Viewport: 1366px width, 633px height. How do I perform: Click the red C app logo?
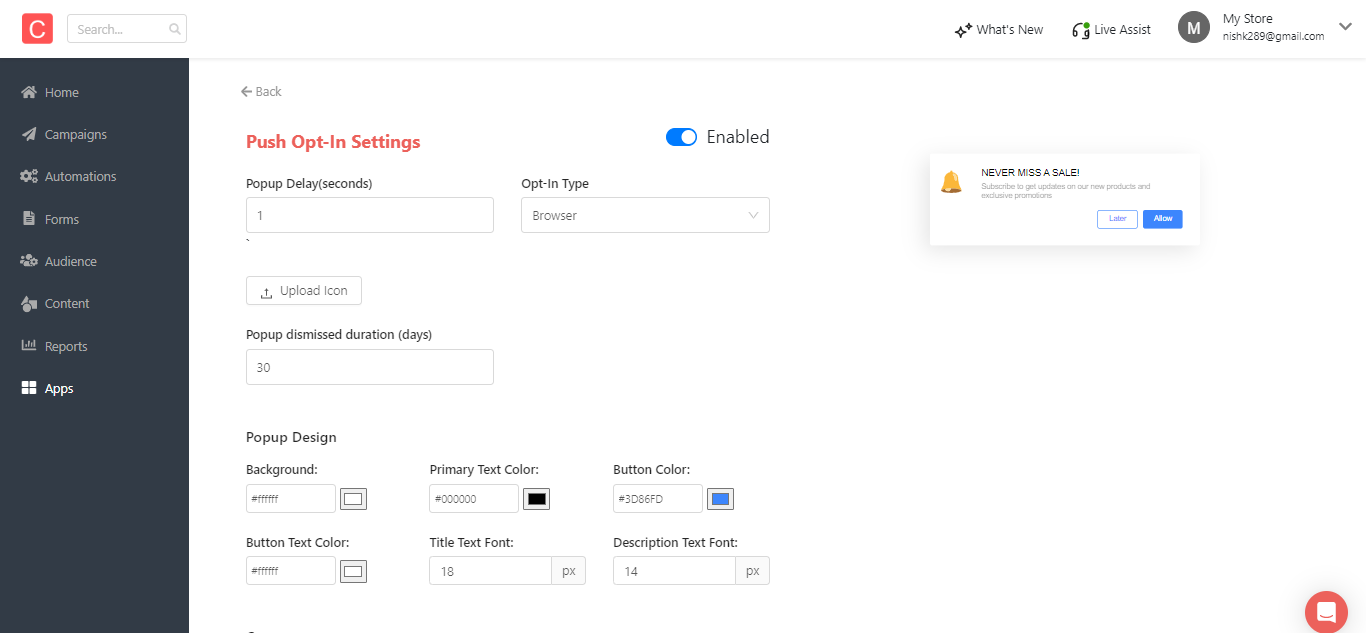(37, 29)
